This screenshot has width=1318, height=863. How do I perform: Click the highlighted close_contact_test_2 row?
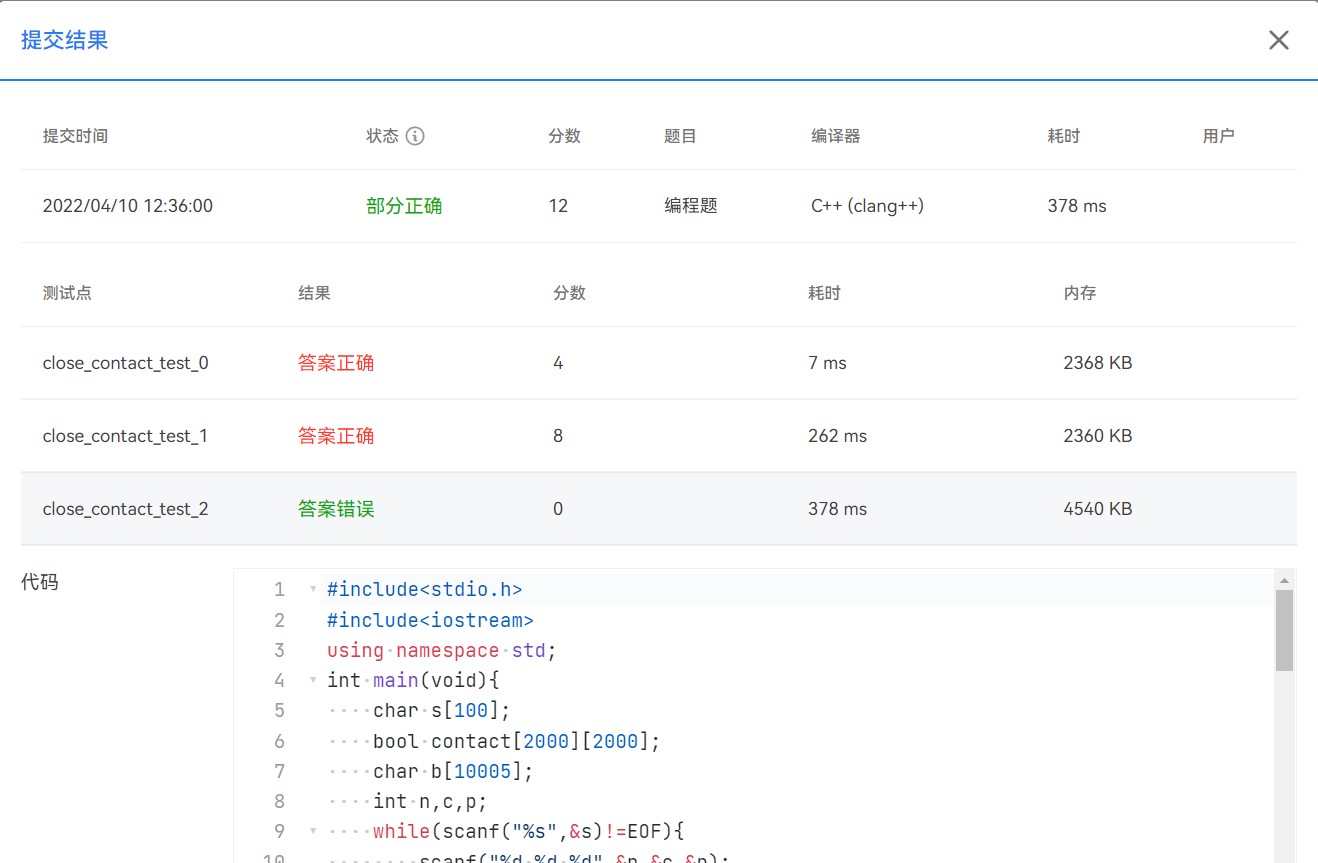(126, 508)
